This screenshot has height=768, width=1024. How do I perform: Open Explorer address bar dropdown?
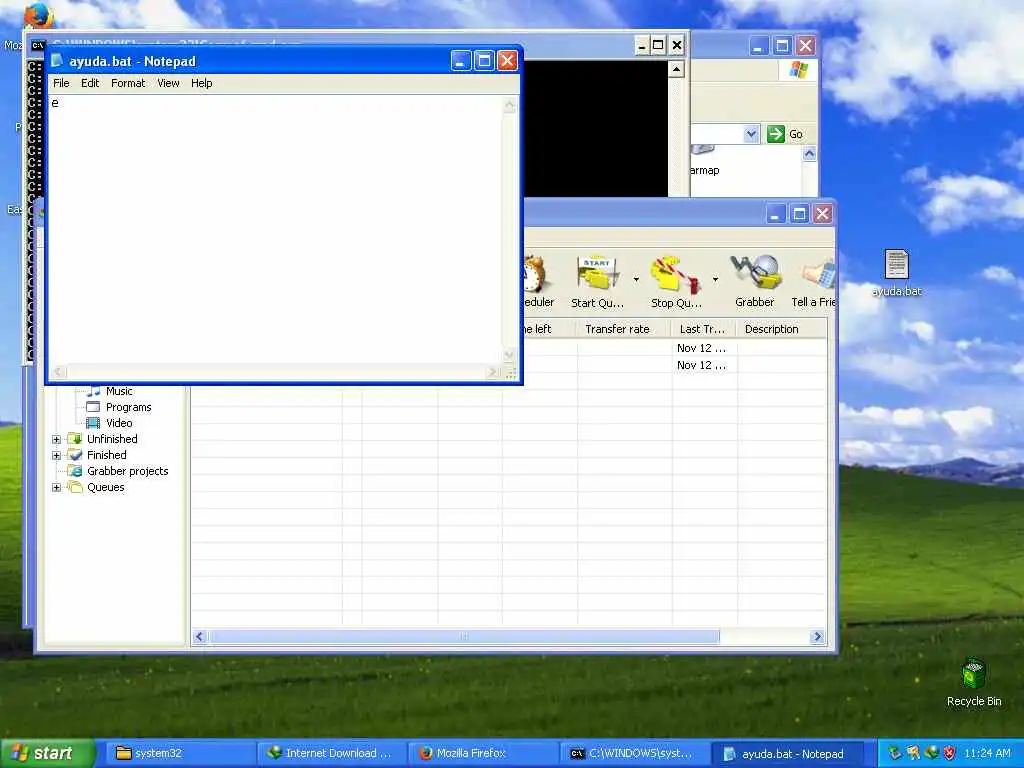click(751, 134)
